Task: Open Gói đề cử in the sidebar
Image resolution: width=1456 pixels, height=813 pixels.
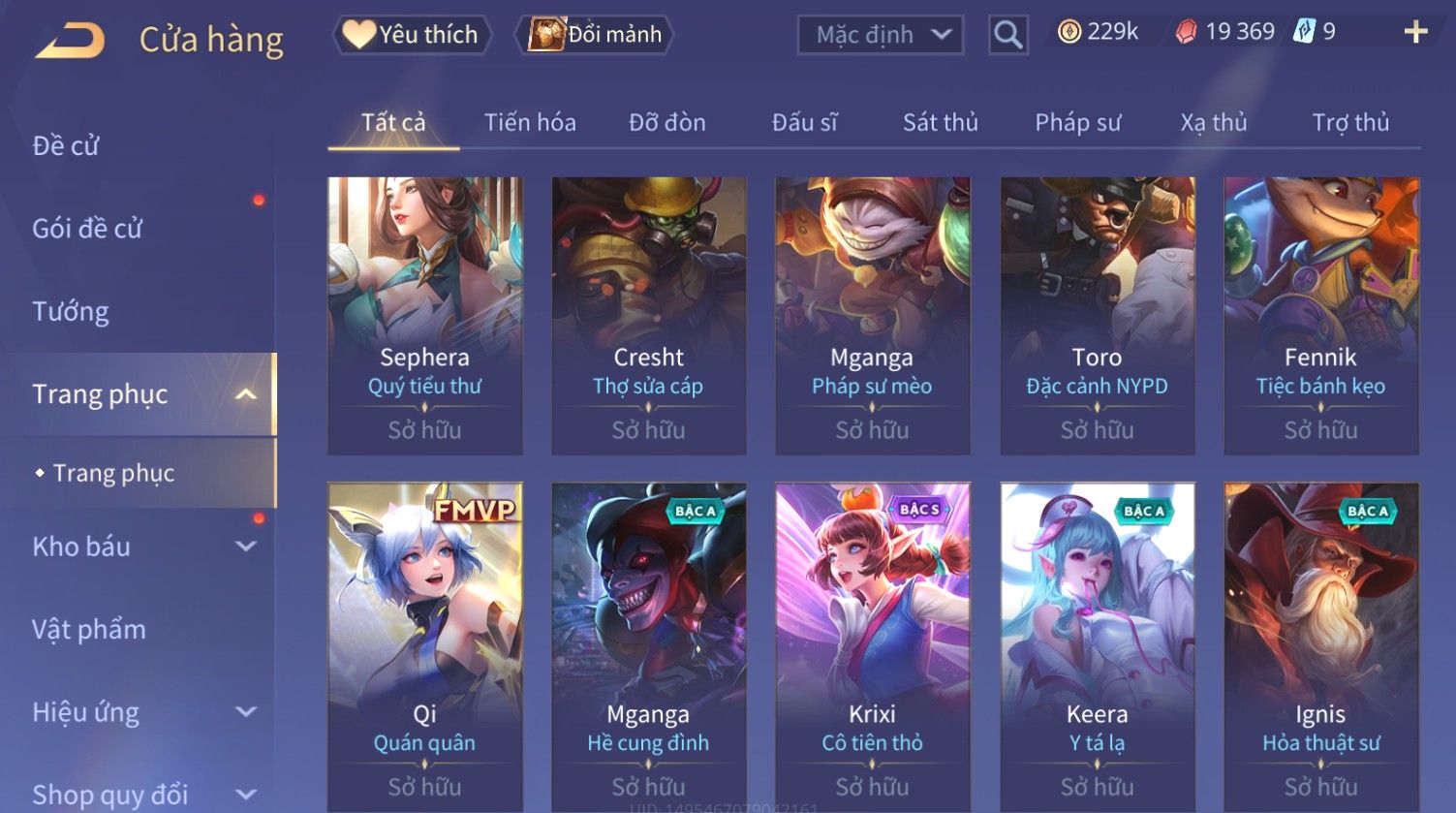Action: point(87,229)
